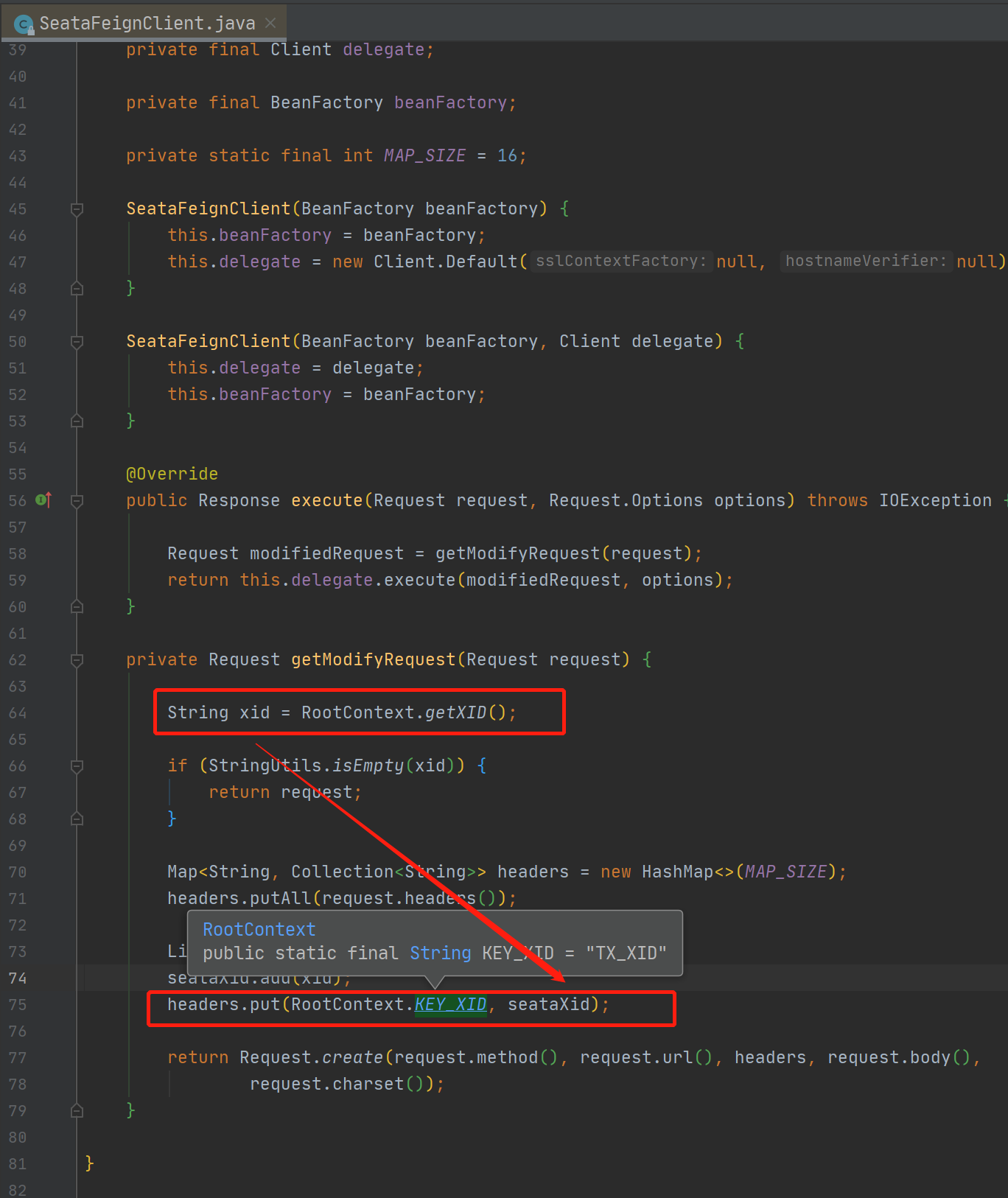Viewport: 1008px width, 1198px height.
Task: Click the beanFactory field on line 41
Action: 450,102
